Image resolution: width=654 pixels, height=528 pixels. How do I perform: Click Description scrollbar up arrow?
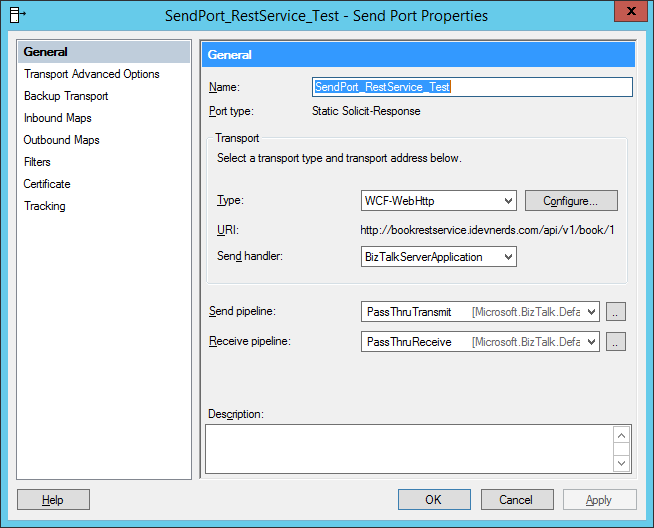click(621, 435)
